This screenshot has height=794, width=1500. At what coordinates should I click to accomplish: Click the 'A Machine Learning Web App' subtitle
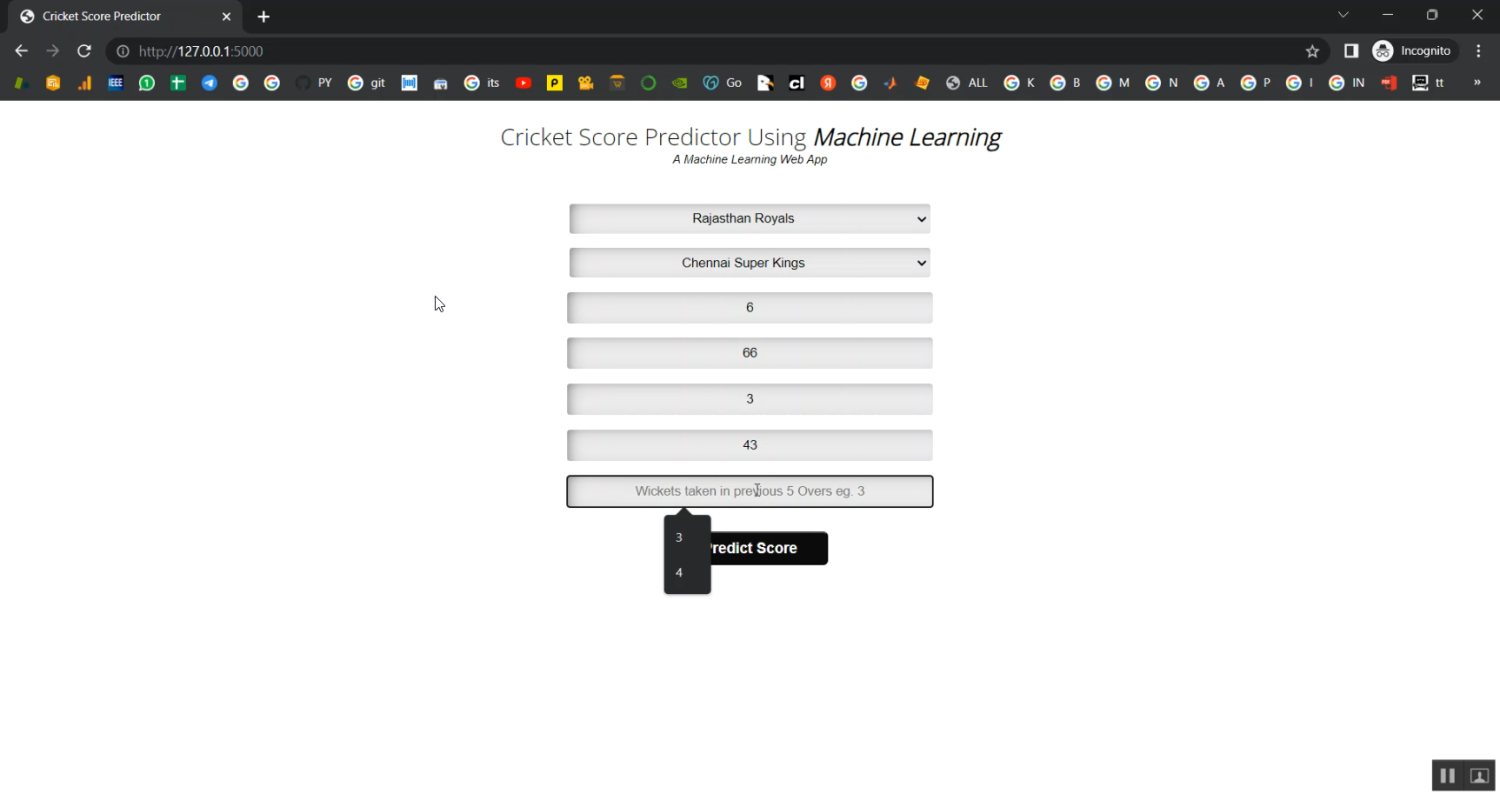750,160
